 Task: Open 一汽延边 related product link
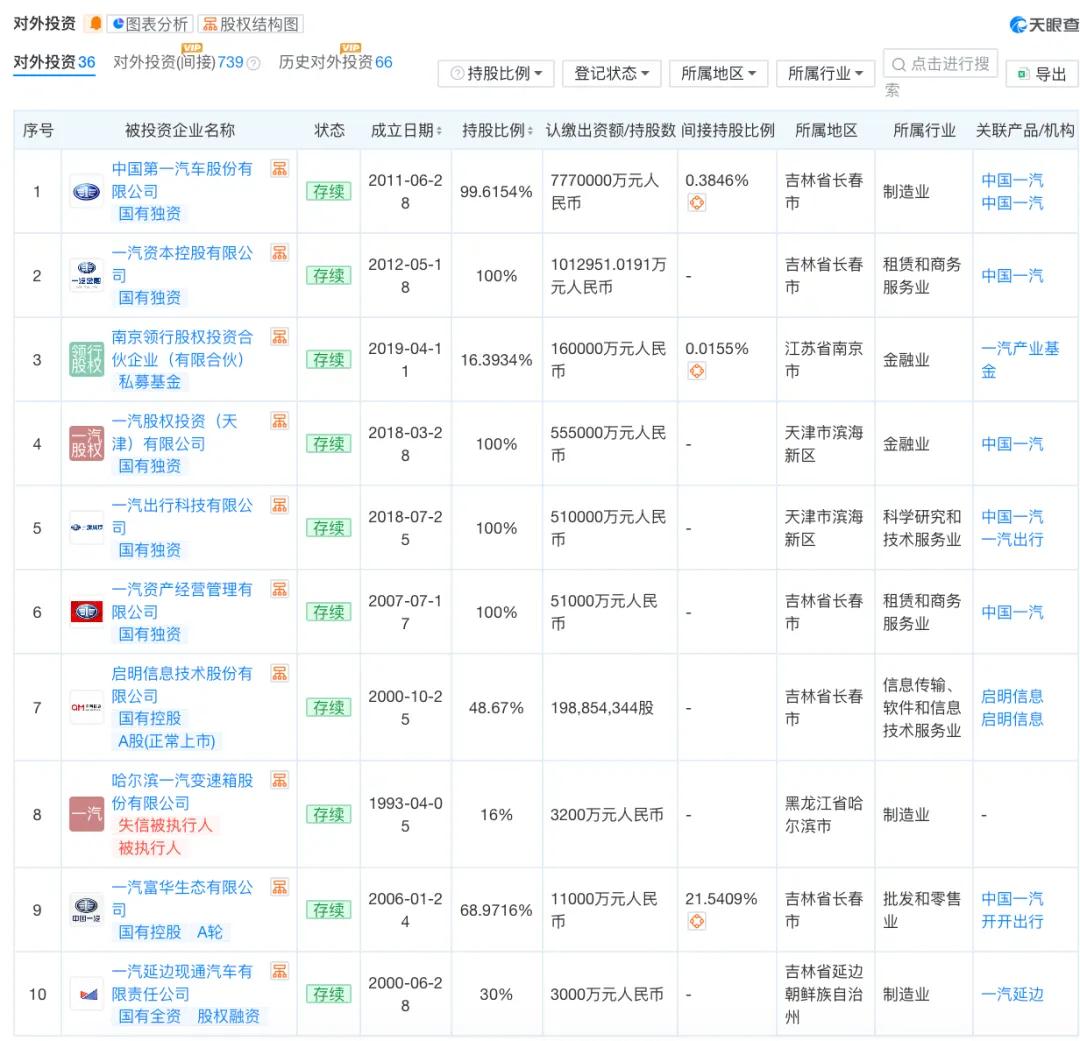(1012, 994)
